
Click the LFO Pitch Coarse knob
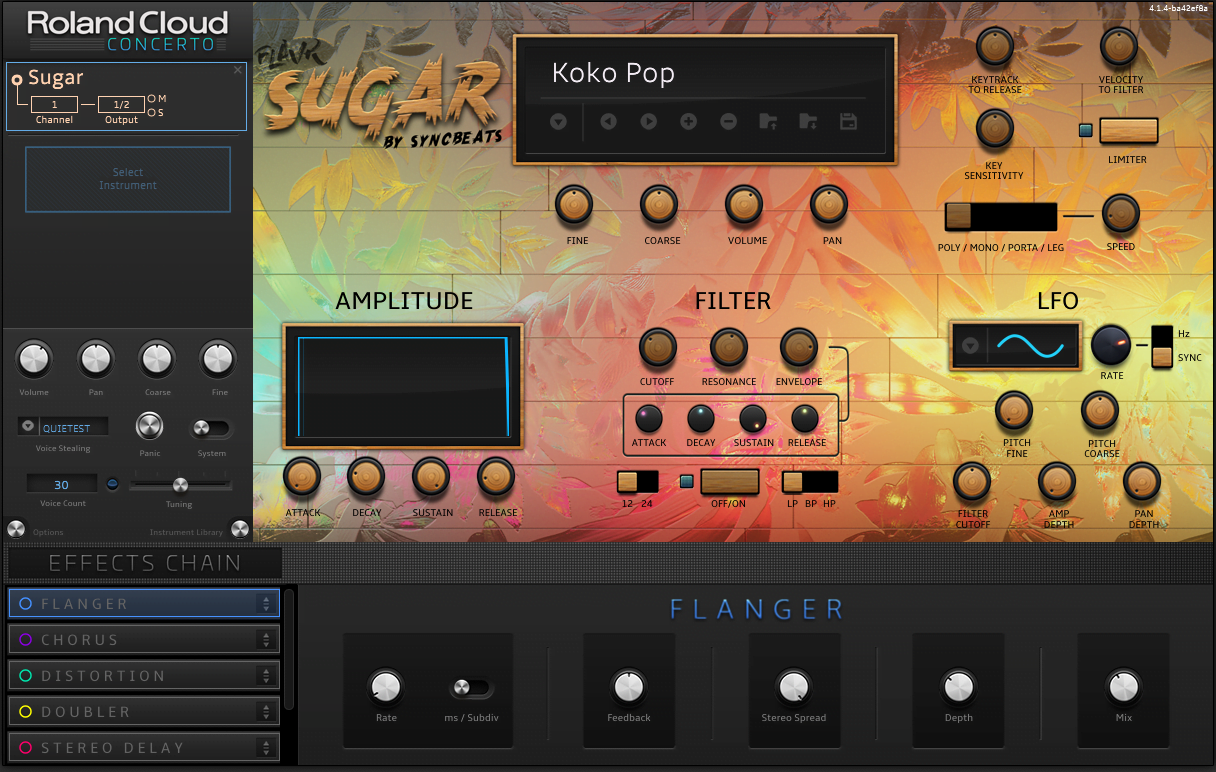tap(1100, 410)
